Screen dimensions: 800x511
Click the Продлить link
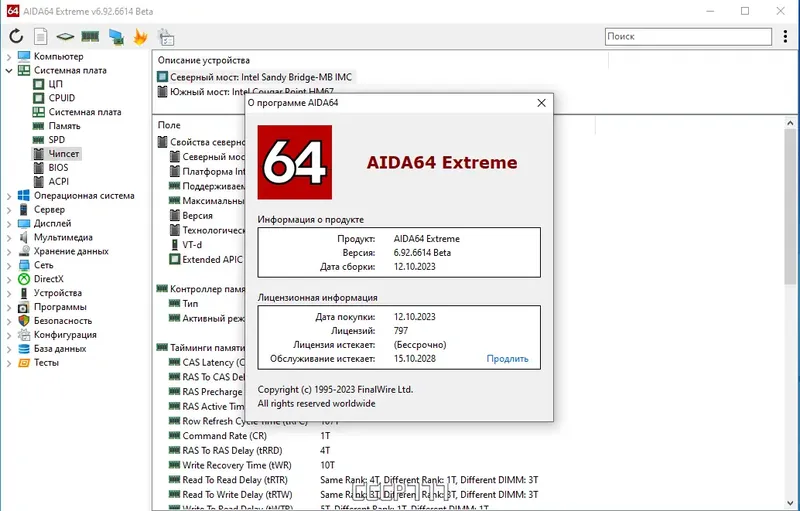(507, 359)
